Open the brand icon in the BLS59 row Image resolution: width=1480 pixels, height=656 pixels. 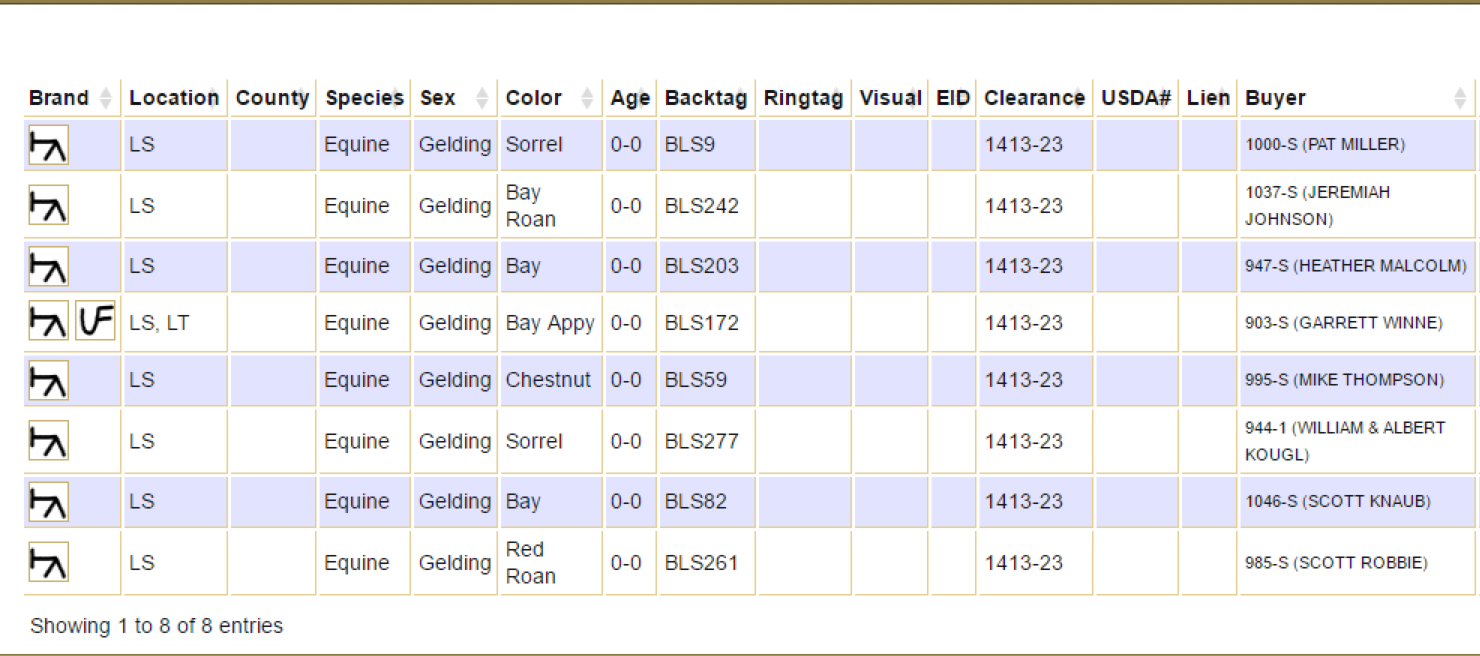pos(48,380)
